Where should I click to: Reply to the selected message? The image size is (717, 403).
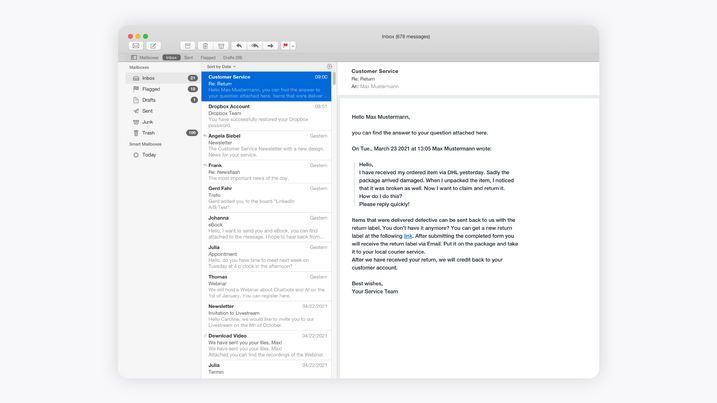pyautogui.click(x=239, y=46)
